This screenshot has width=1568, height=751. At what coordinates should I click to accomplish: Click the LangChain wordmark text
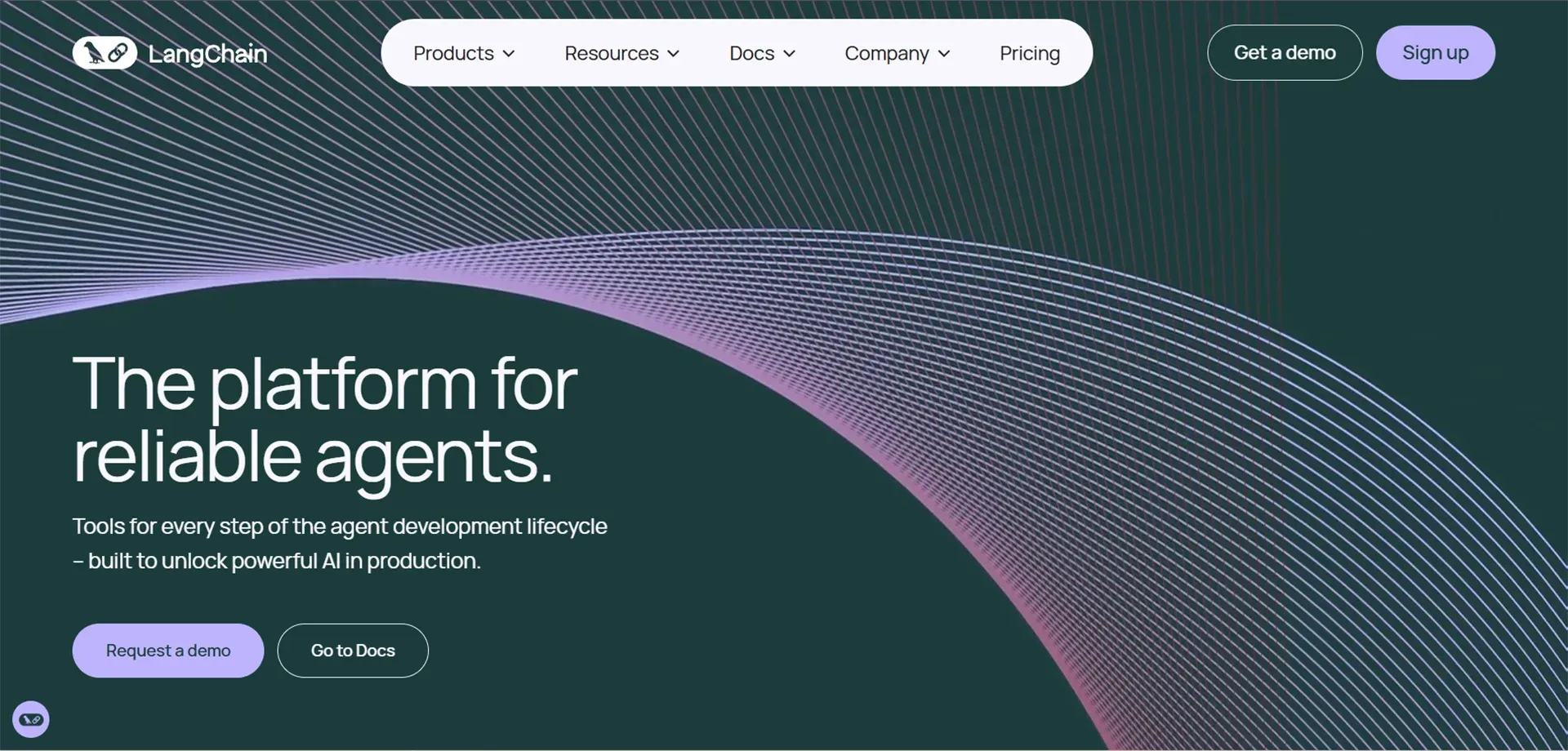(x=207, y=54)
